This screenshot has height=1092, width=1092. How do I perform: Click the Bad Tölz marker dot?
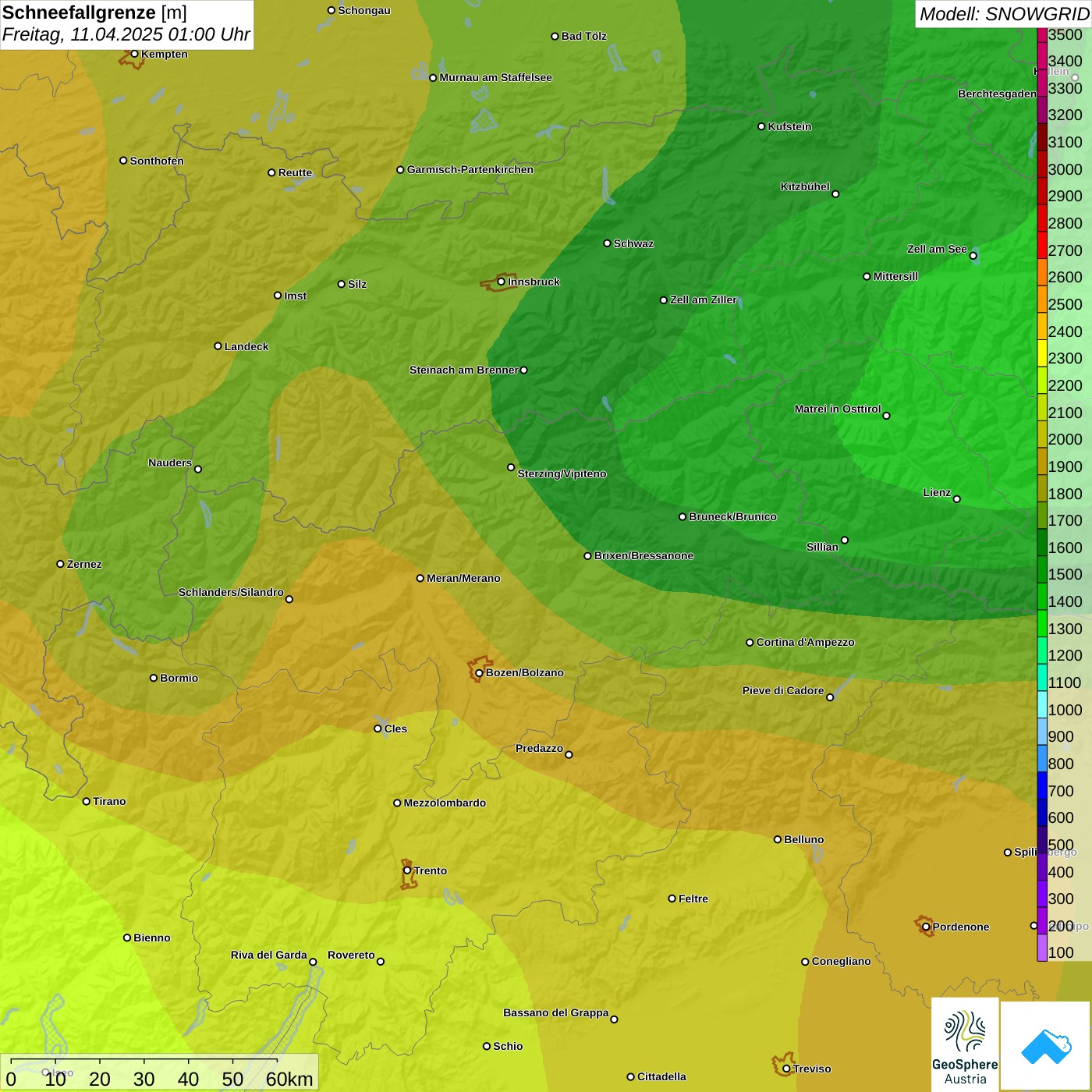click(555, 37)
